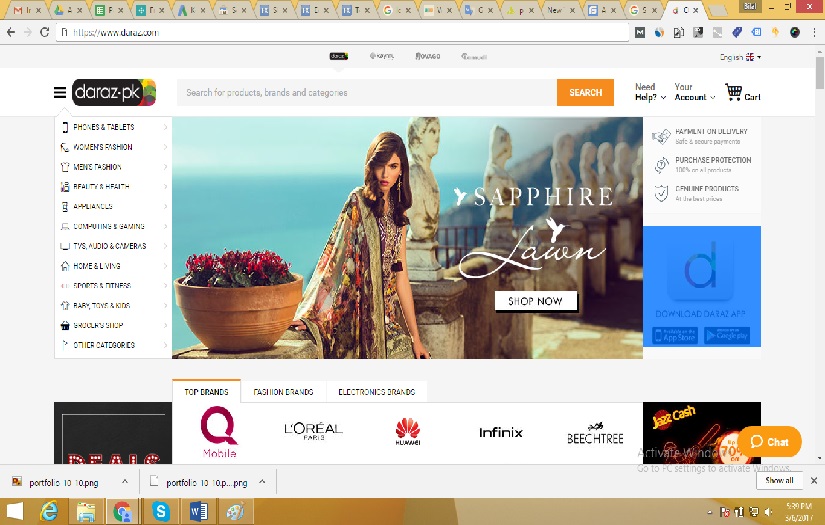Click the daraz.pk logo

point(114,92)
